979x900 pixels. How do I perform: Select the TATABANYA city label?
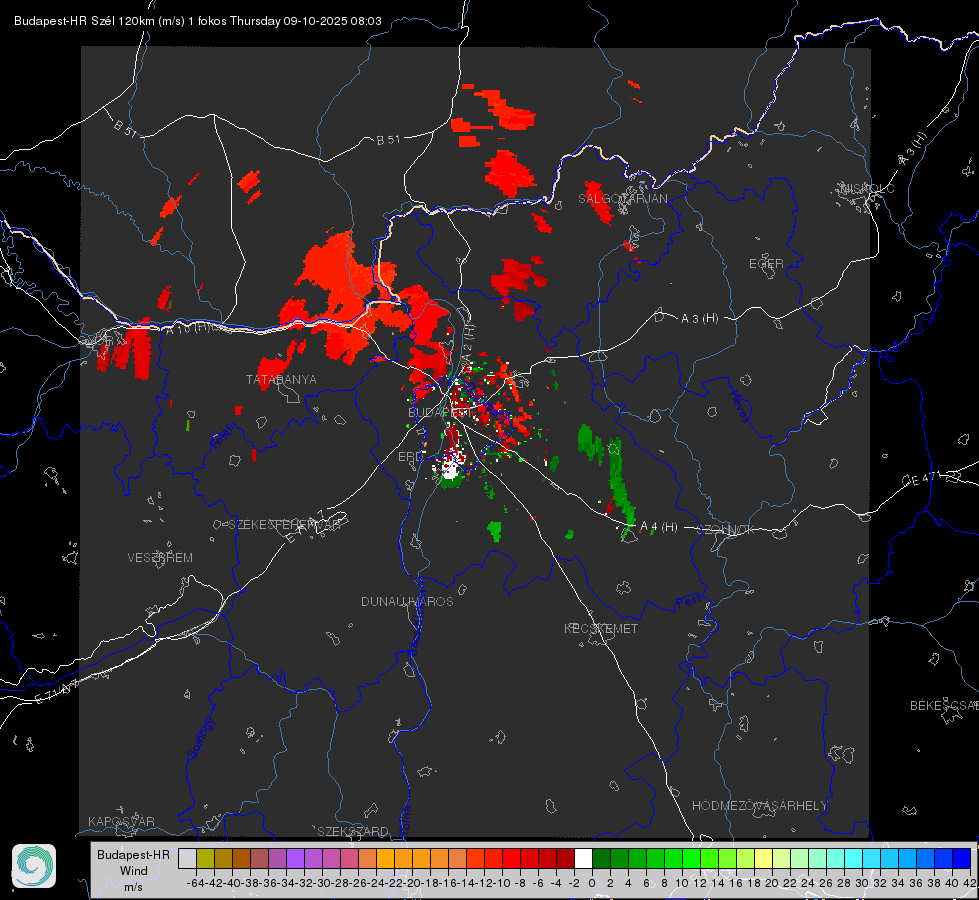click(281, 379)
